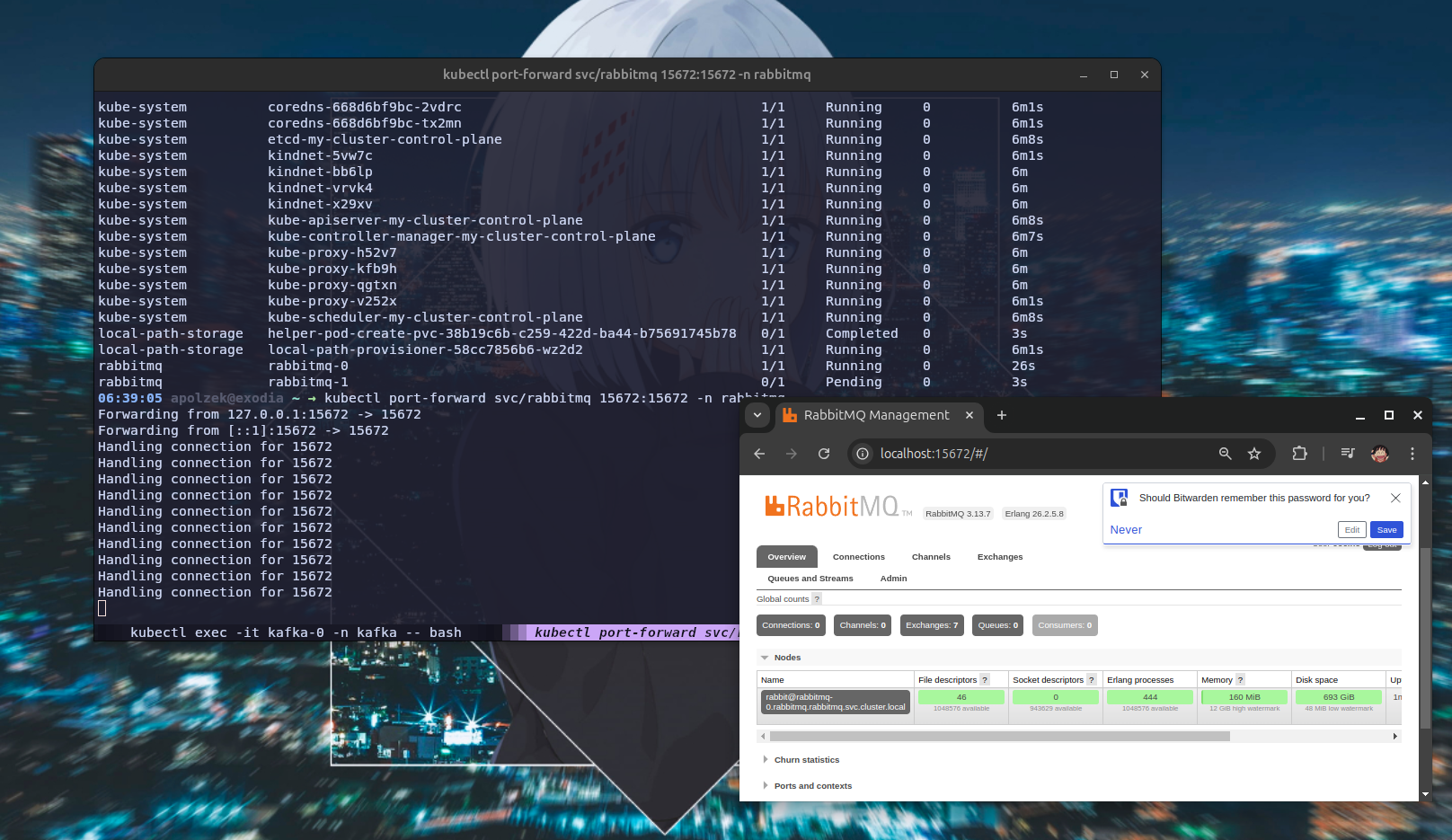Open the browser extensions menu

(x=1299, y=454)
